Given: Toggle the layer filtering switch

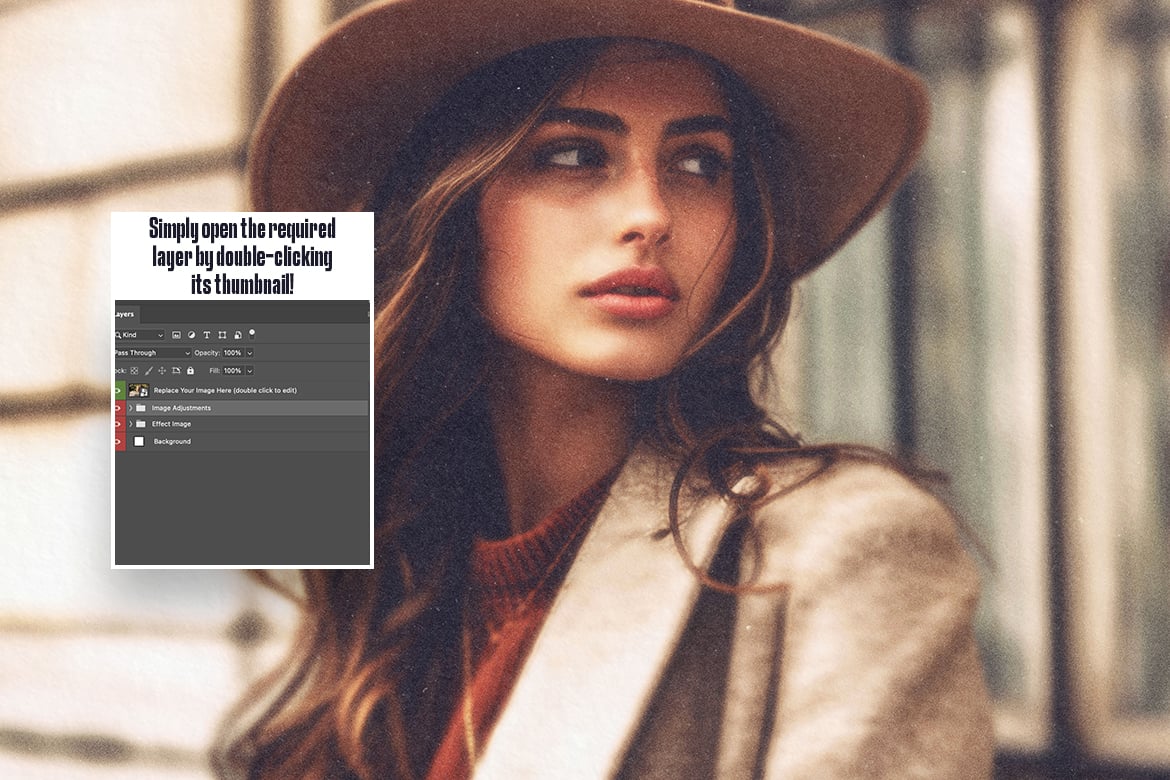Looking at the screenshot, I should coord(252,334).
